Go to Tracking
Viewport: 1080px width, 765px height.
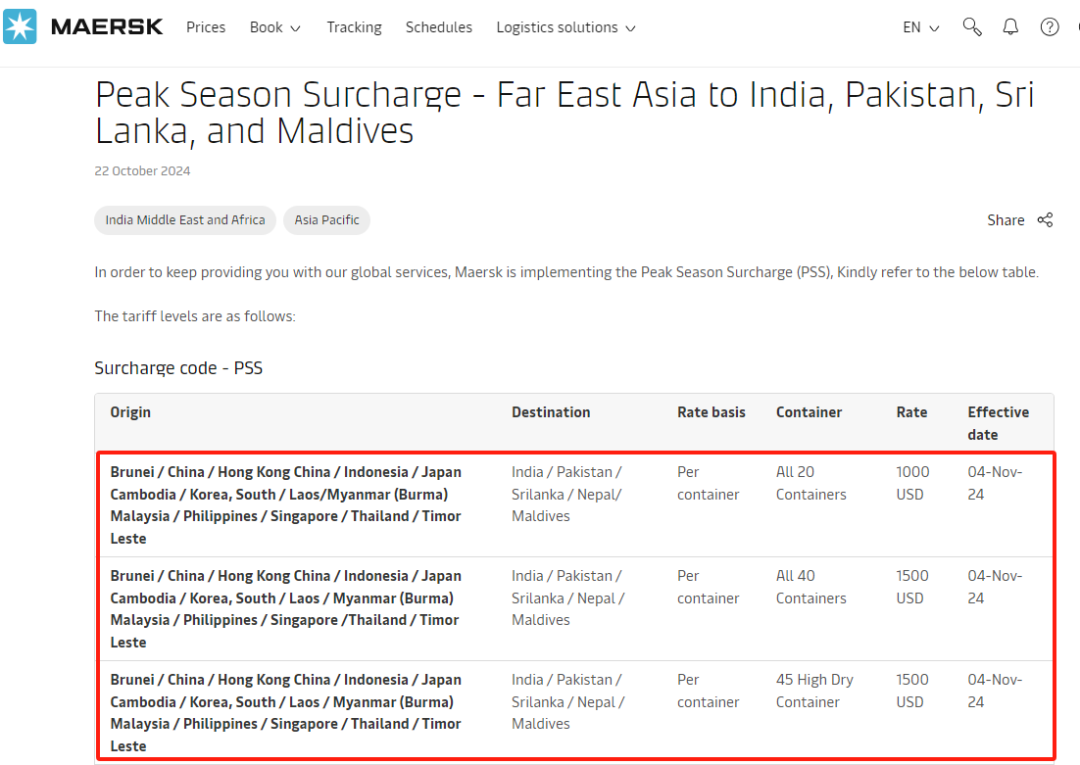tap(354, 27)
